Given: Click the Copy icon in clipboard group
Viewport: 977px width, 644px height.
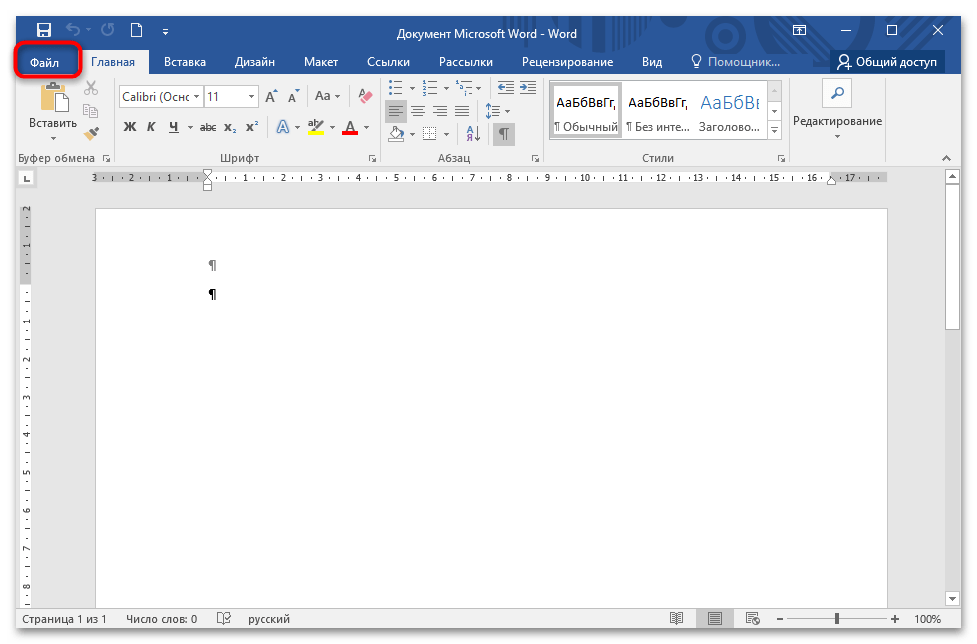Looking at the screenshot, I should (x=91, y=111).
